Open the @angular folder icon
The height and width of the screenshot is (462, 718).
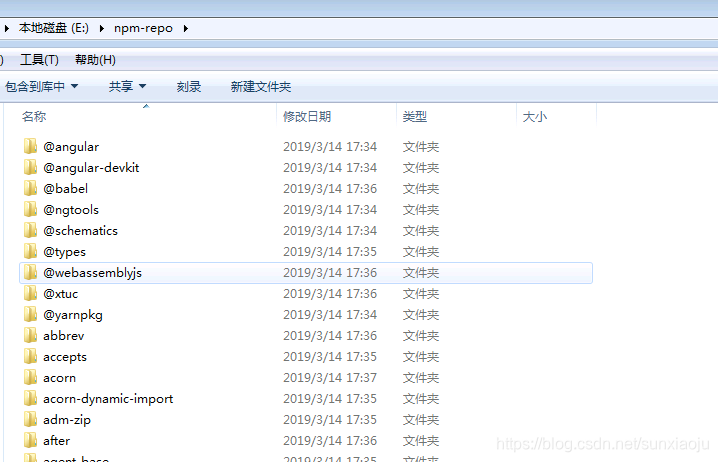tap(30, 147)
